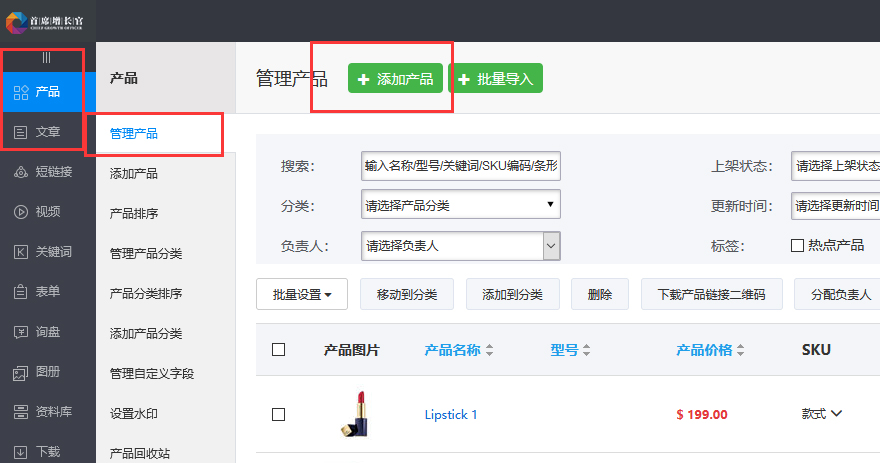The image size is (880, 463).
Task: Click the search keyword input field
Action: coord(460,166)
